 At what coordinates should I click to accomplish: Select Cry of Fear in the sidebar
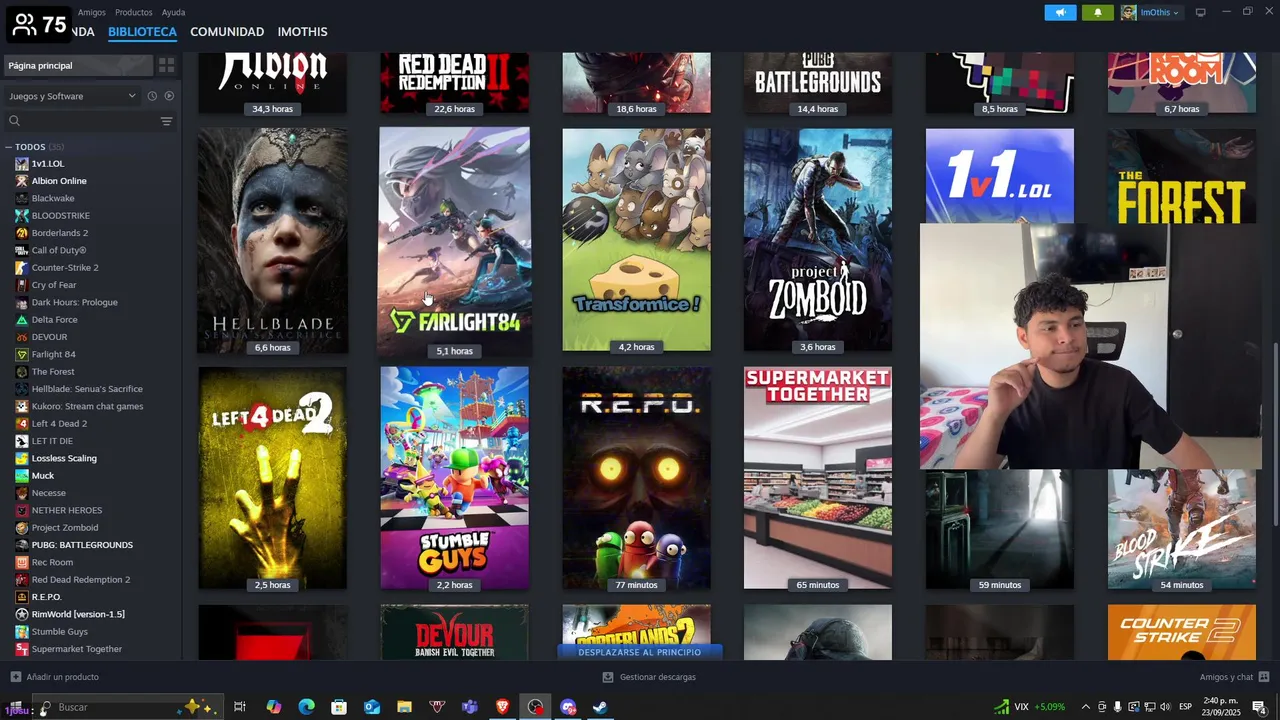[x=54, y=285]
